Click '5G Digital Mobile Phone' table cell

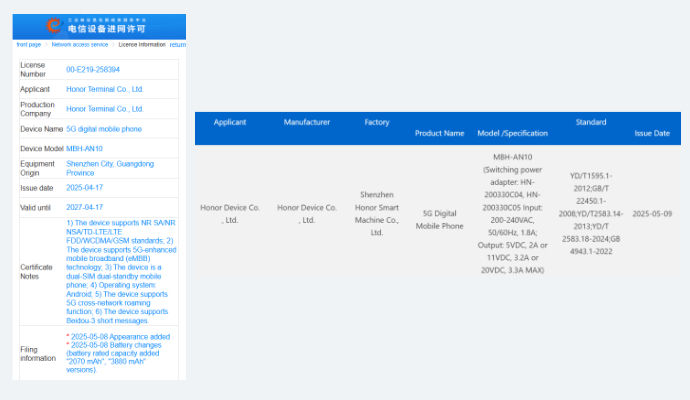pyautogui.click(x=440, y=220)
